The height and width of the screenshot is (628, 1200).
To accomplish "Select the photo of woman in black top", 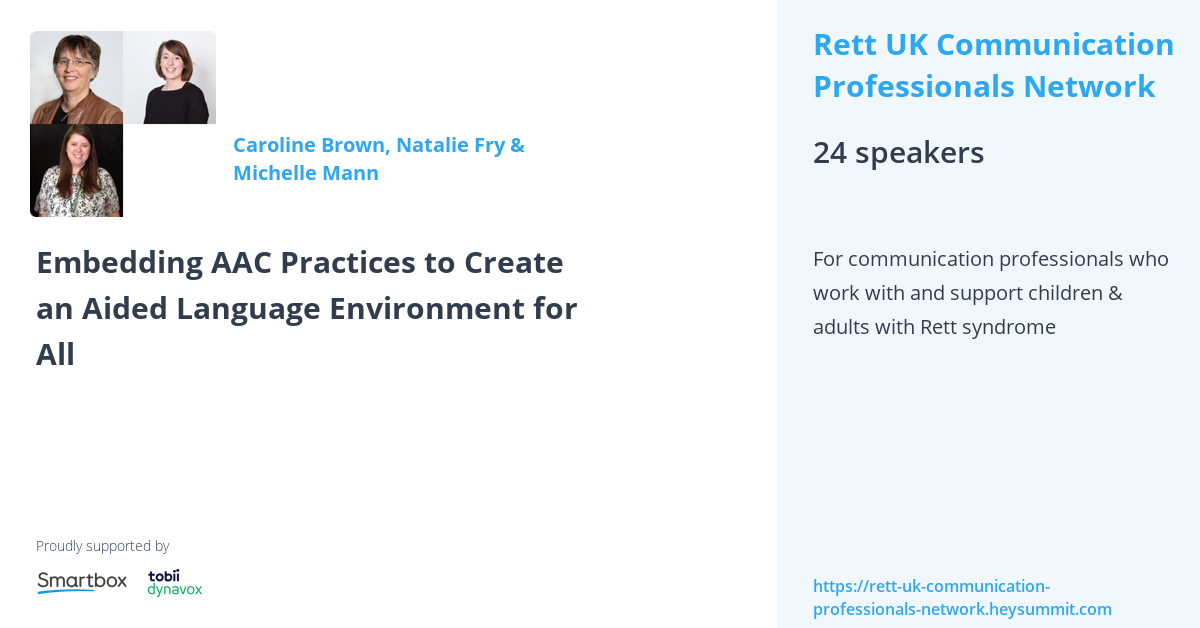I will coord(170,78).
